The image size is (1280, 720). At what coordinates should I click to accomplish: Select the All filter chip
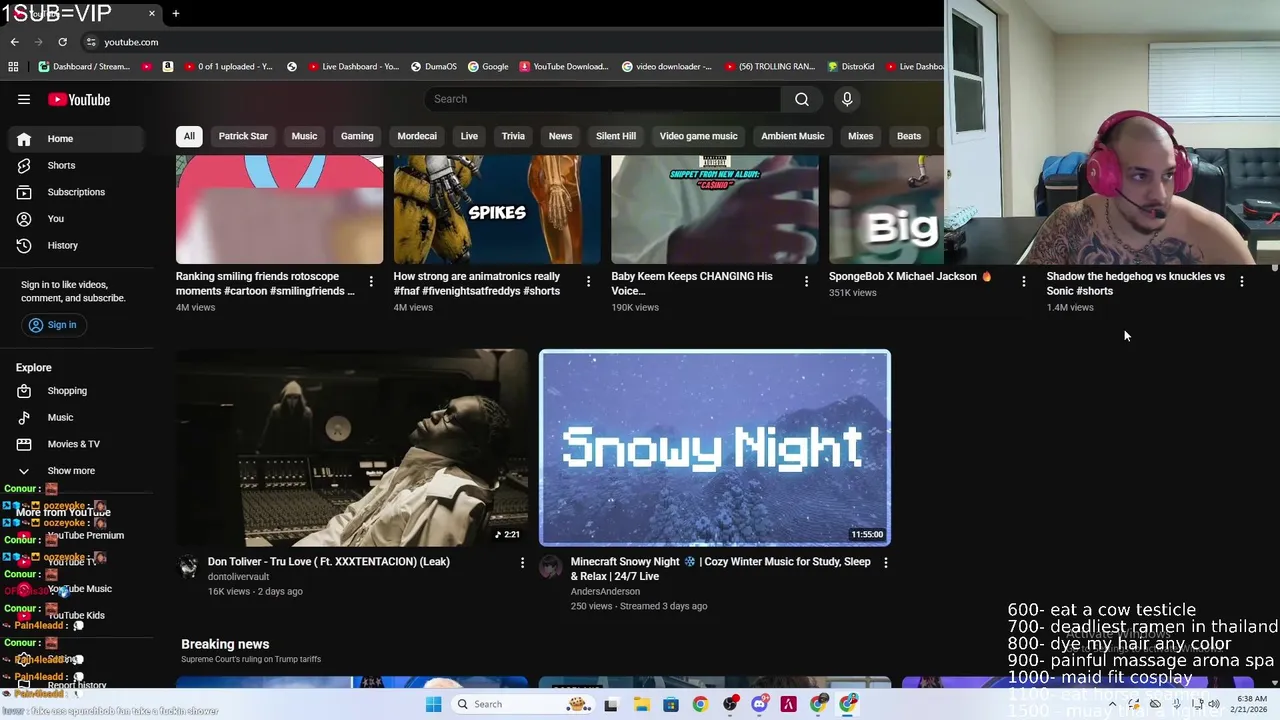189,136
